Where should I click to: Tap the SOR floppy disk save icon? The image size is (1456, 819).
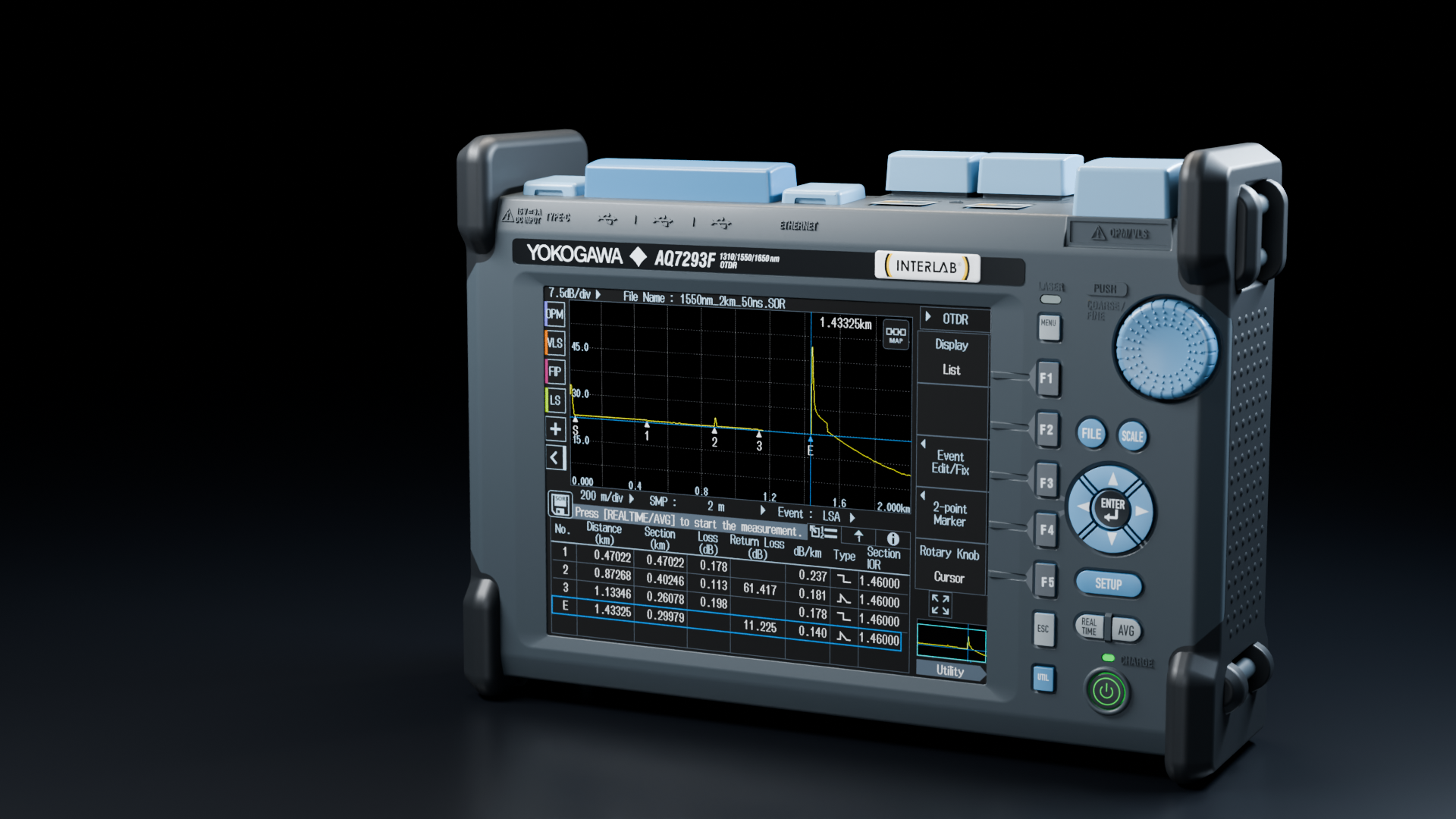pyautogui.click(x=560, y=504)
